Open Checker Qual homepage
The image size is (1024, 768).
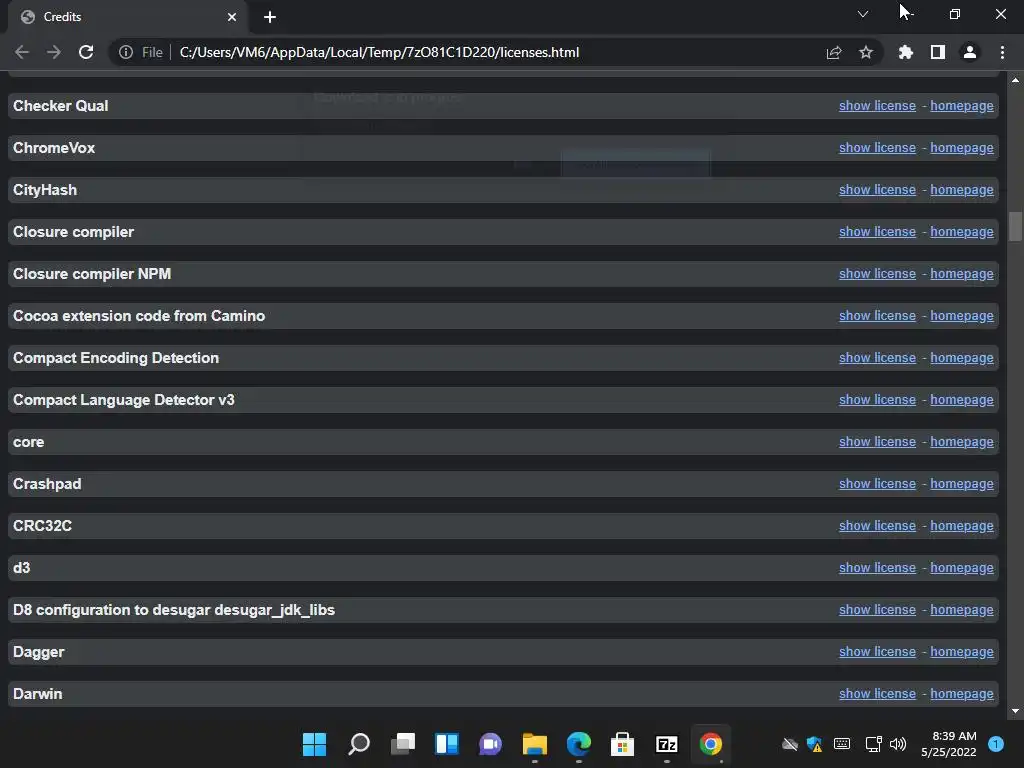click(x=962, y=106)
